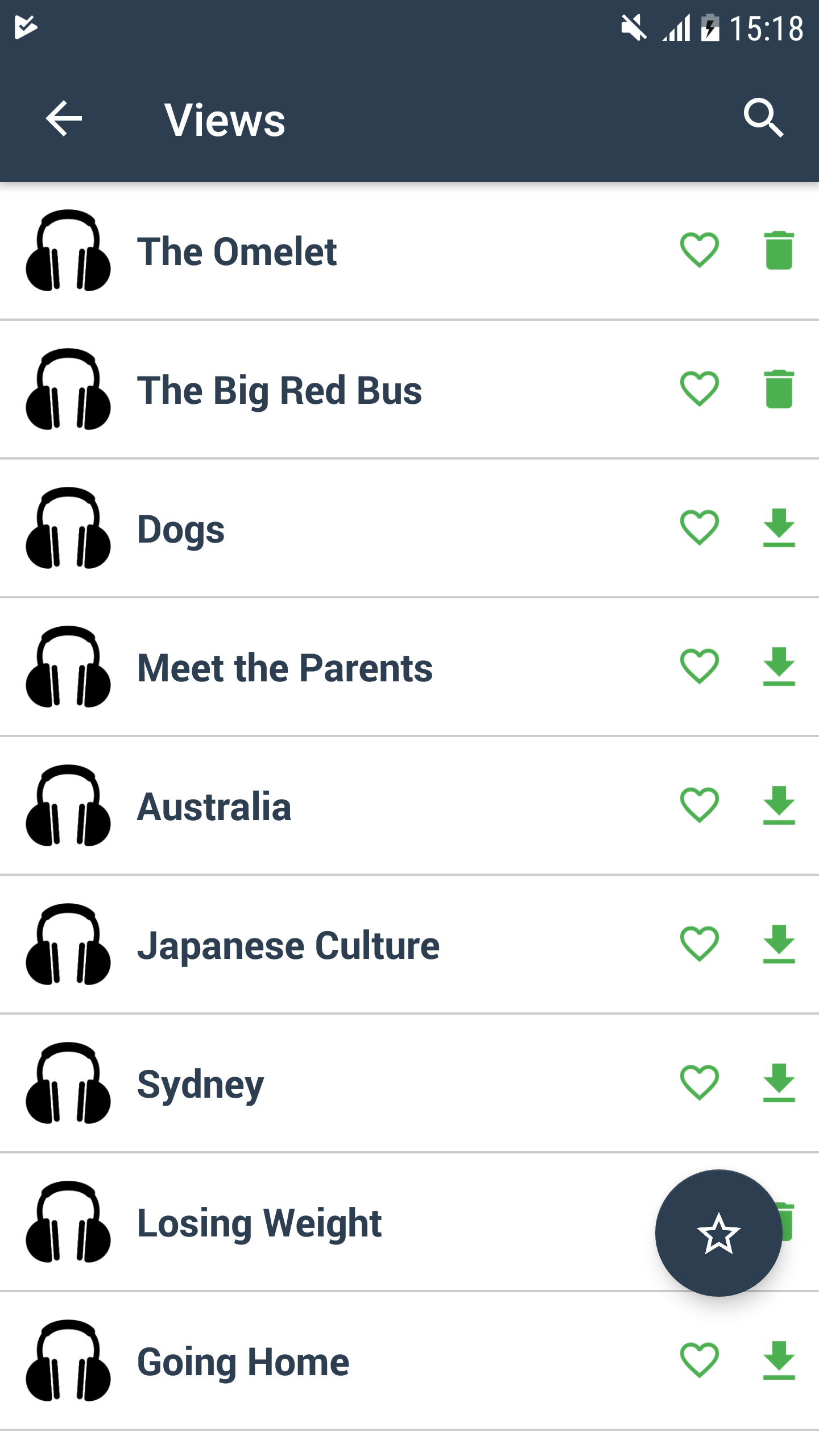This screenshot has width=819, height=1456.
Task: Download the Japanese Culture lesson
Action: tap(779, 944)
